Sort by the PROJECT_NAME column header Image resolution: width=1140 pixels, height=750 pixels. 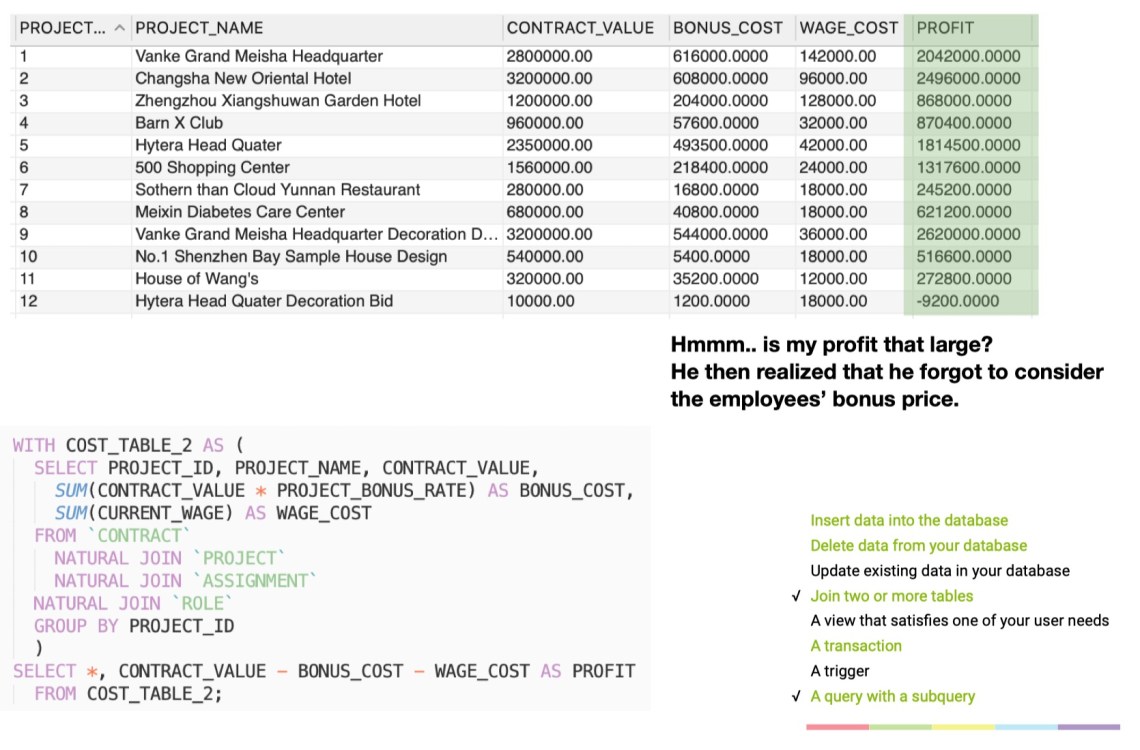(199, 28)
